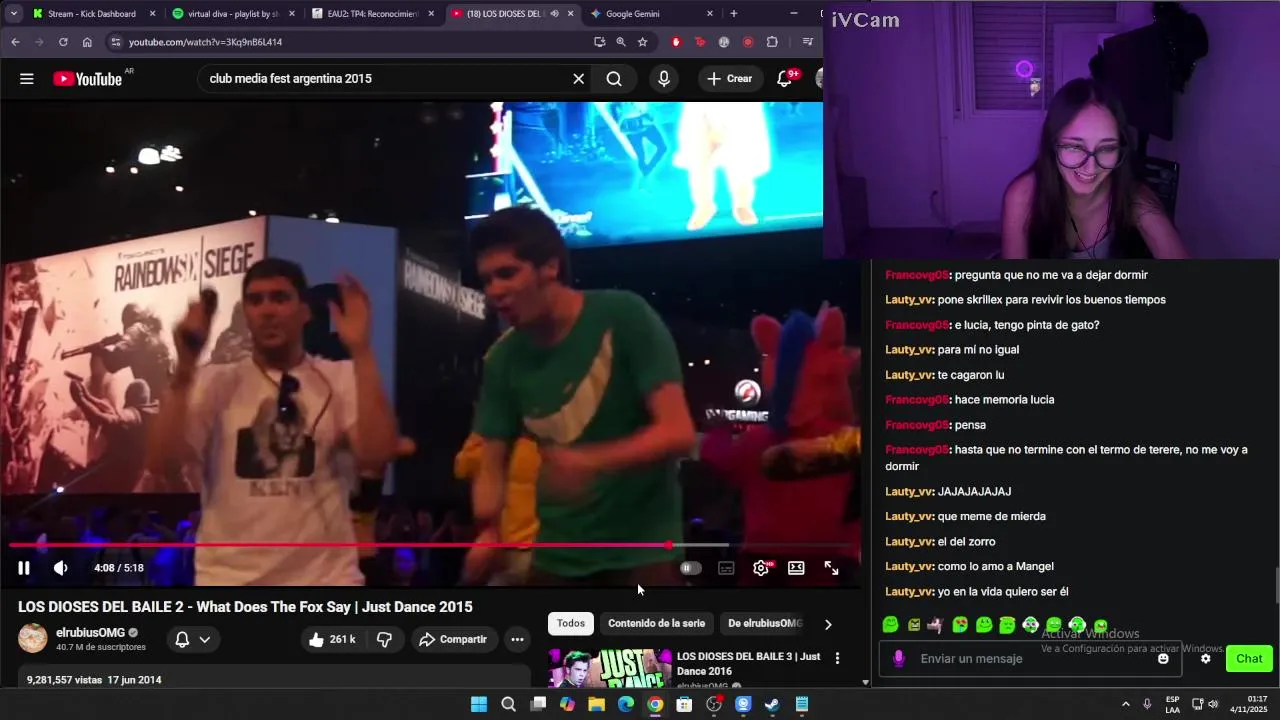Bookmark this page with star icon
The image size is (1280, 720).
click(643, 42)
